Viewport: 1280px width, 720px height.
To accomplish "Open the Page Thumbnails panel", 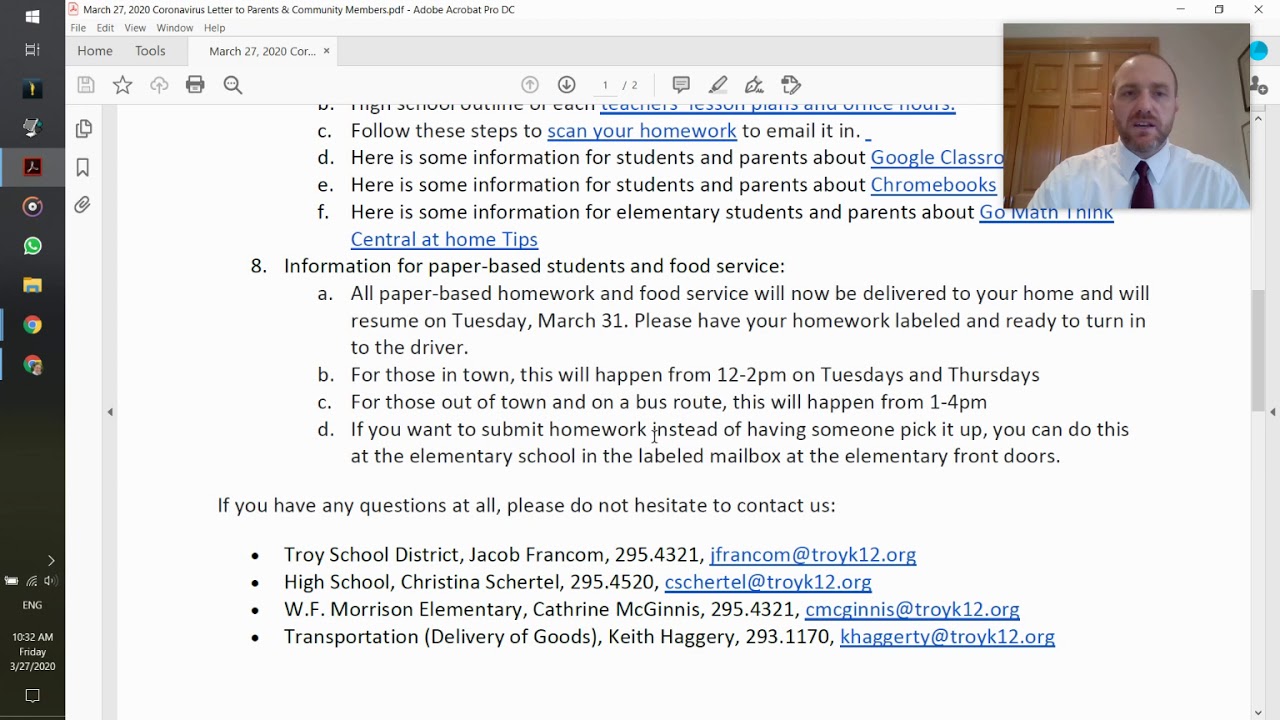I will coord(83,129).
